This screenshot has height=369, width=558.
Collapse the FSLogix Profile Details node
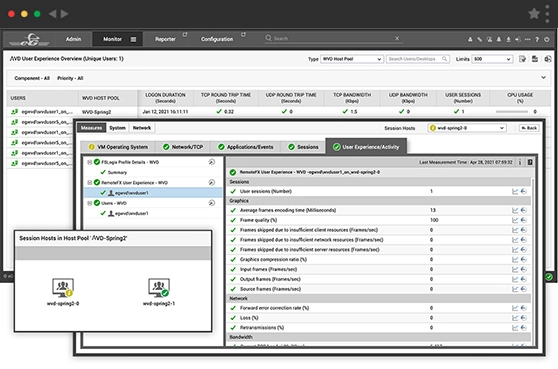90,162
